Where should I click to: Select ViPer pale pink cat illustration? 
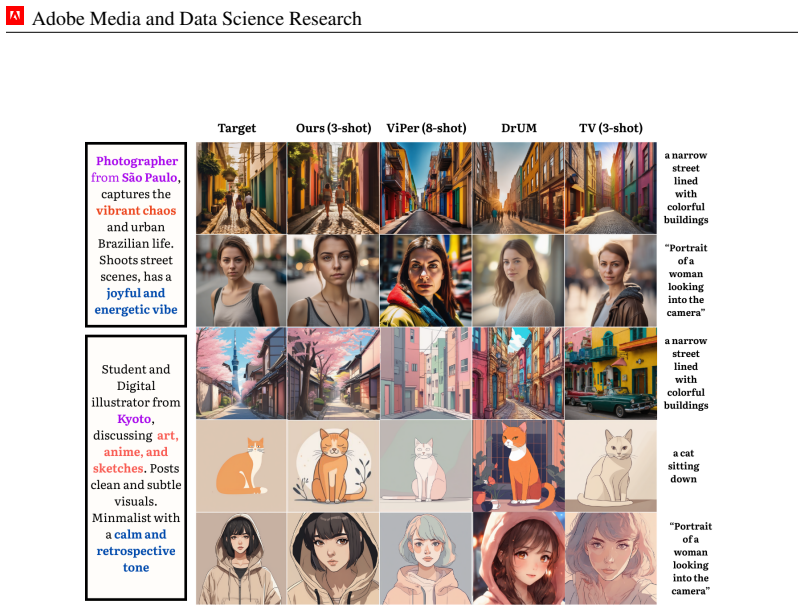coord(426,466)
